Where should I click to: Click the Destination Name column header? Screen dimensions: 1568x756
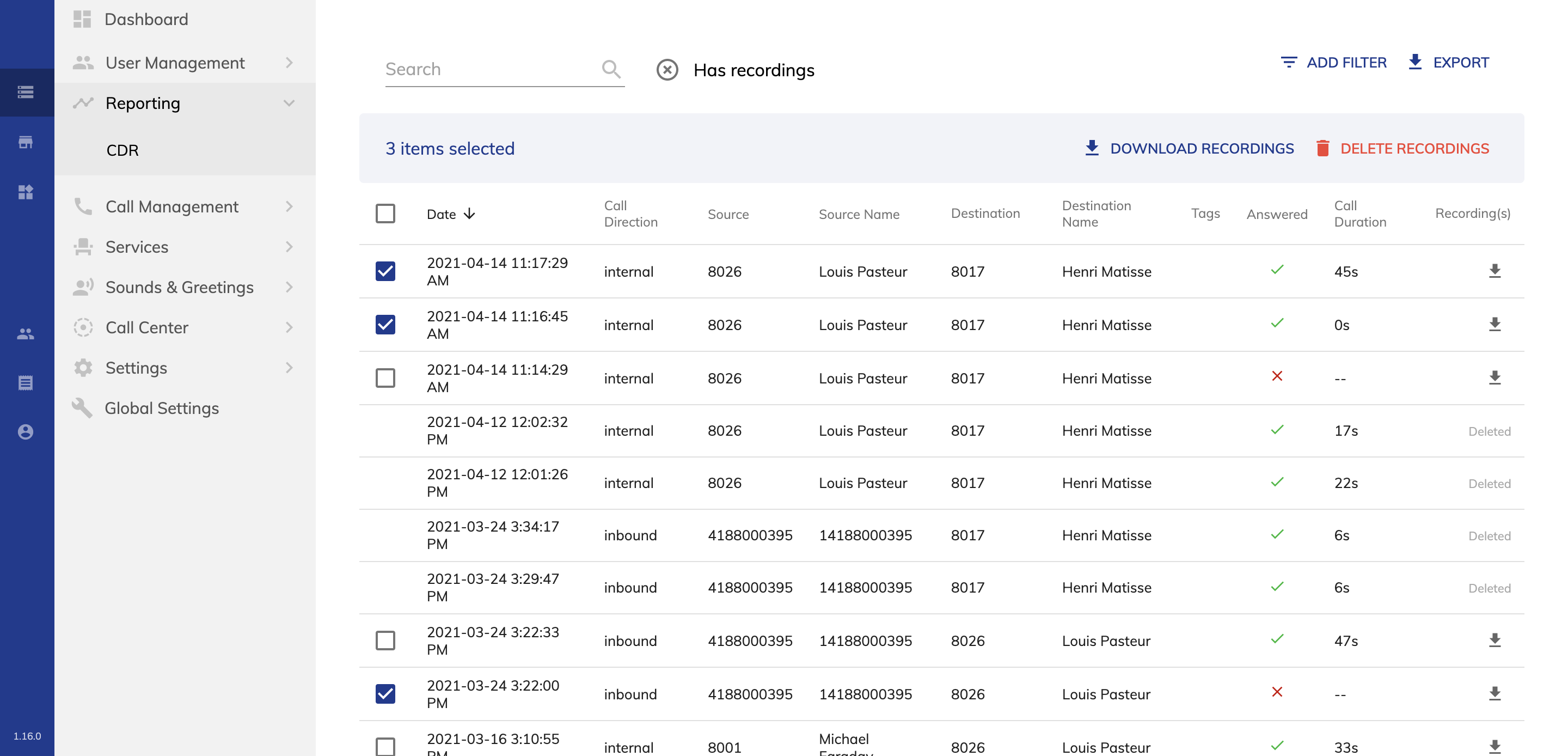click(1097, 214)
